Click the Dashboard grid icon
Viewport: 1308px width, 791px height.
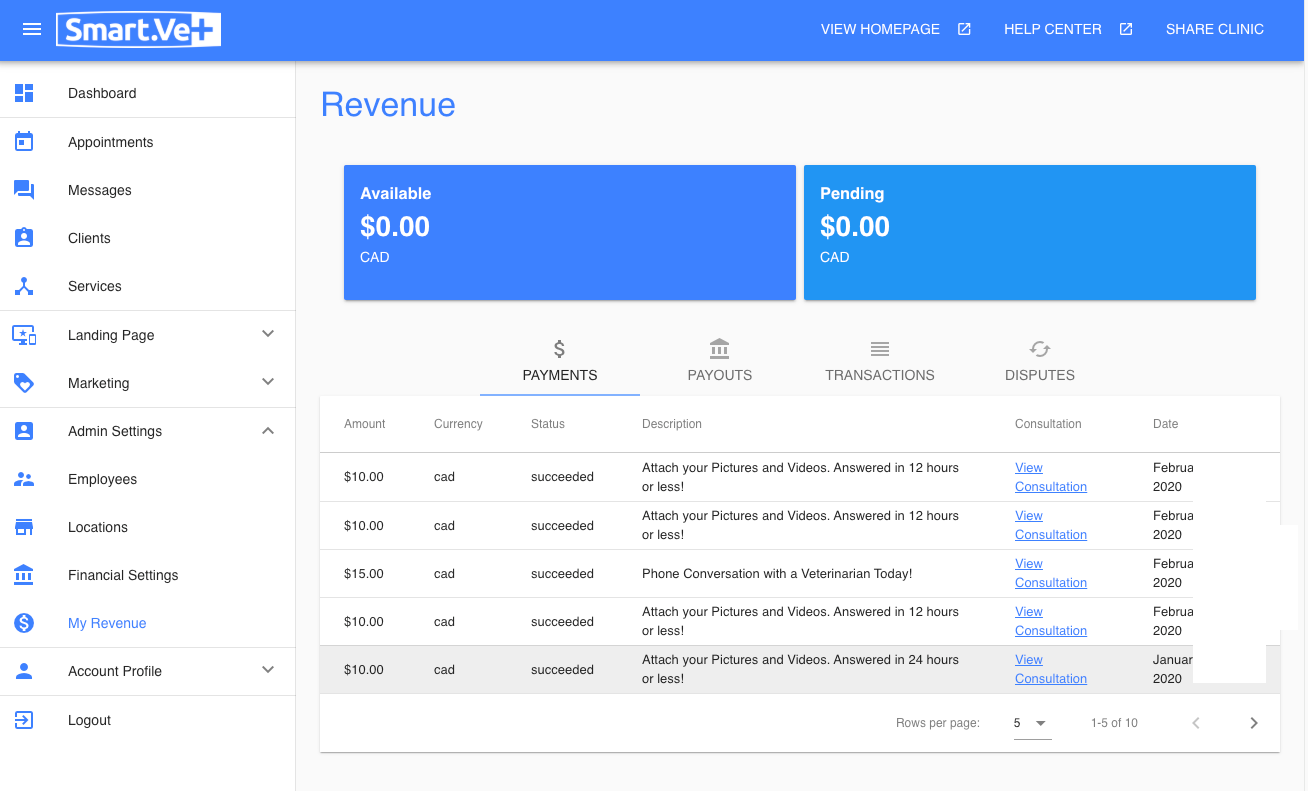point(24,93)
